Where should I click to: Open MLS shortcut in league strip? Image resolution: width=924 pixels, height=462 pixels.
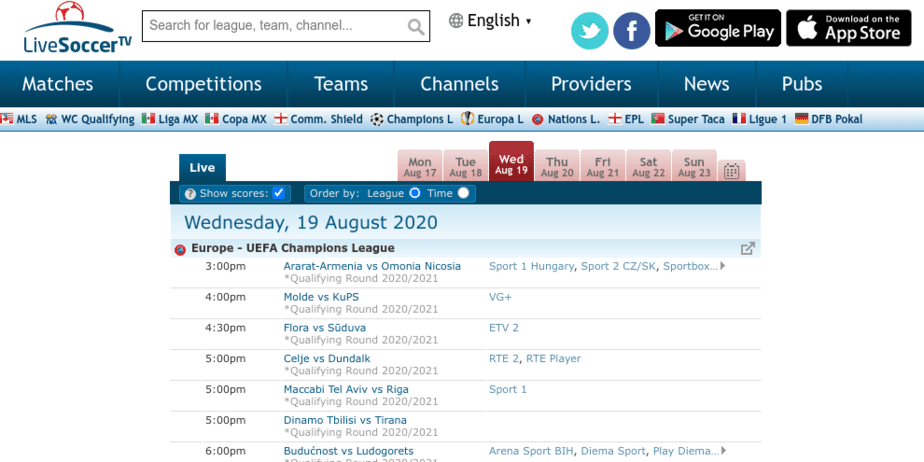19,119
